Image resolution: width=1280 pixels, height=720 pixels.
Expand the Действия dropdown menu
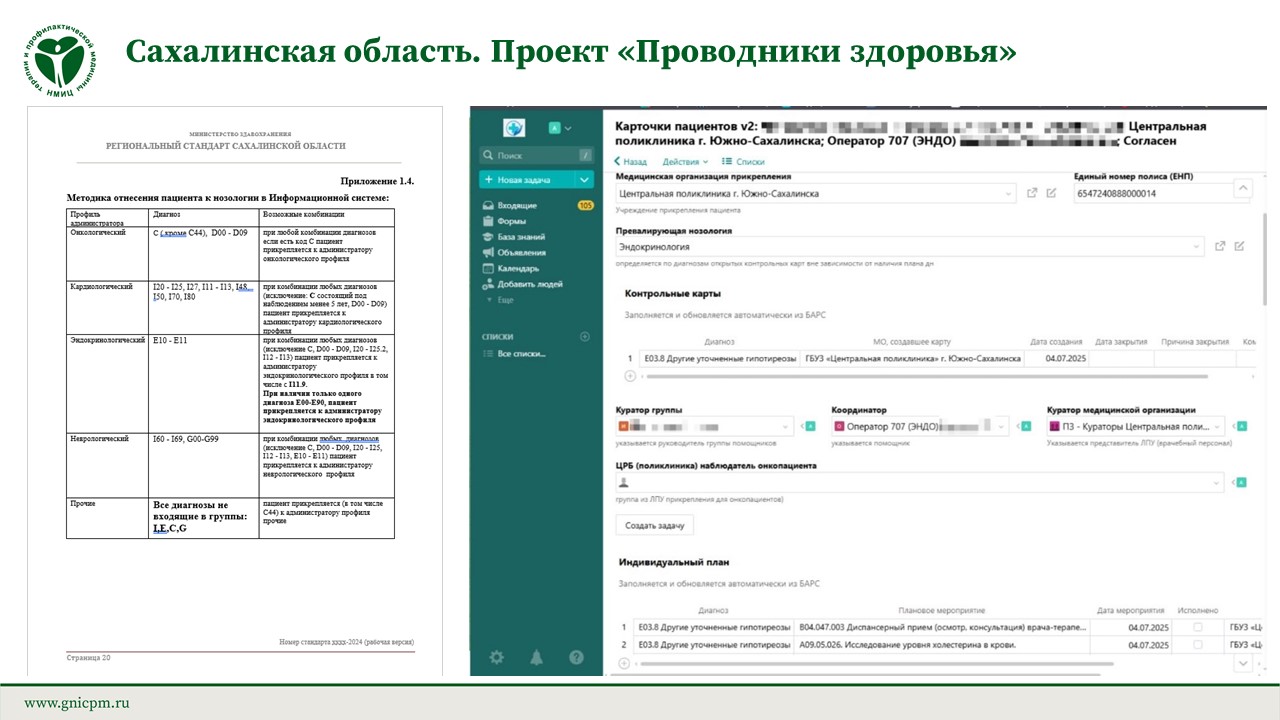click(x=685, y=161)
